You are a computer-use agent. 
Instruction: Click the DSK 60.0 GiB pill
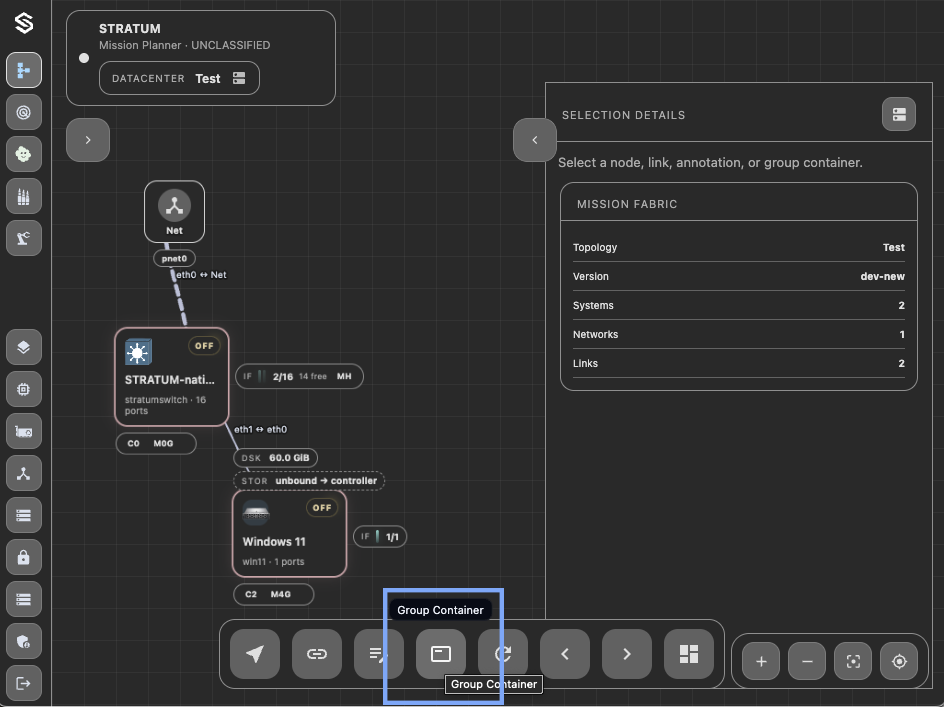[275, 458]
